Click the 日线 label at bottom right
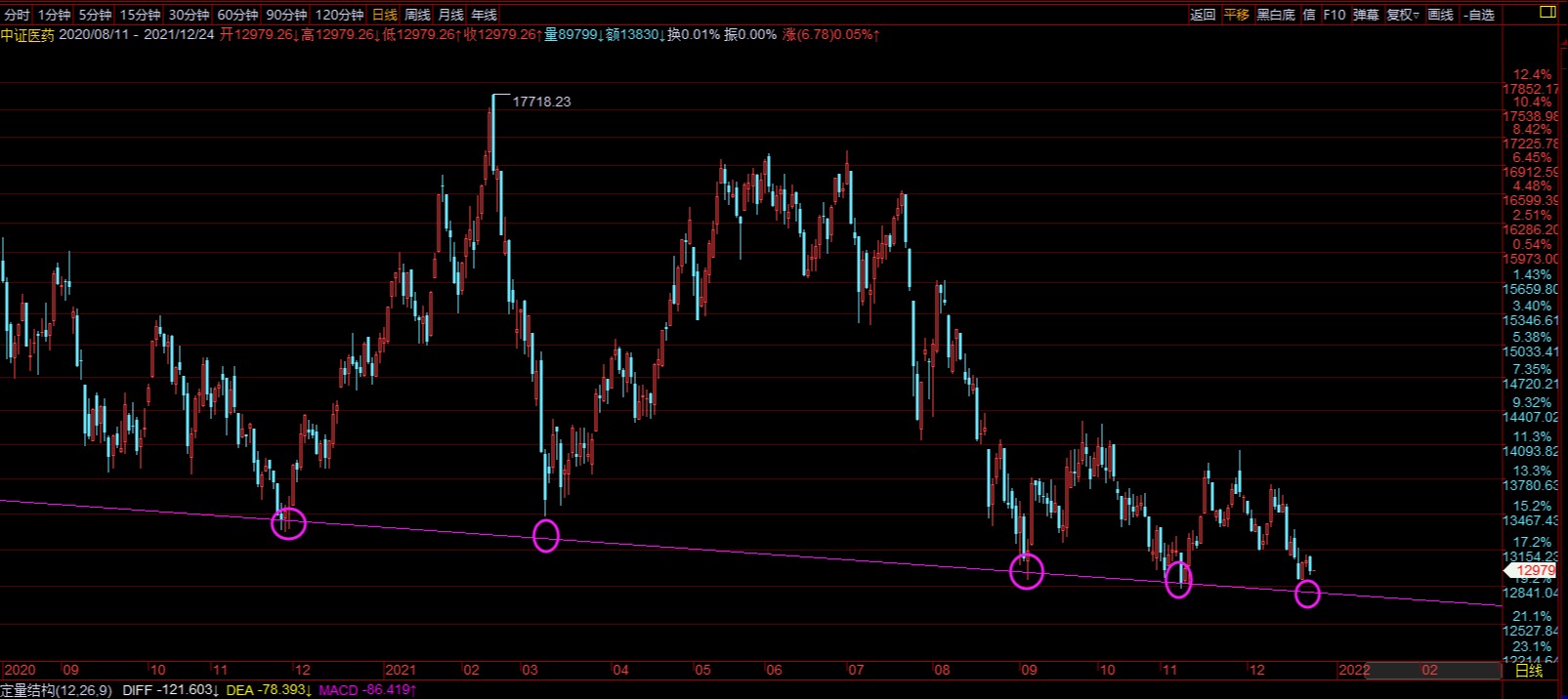 coord(1528,671)
